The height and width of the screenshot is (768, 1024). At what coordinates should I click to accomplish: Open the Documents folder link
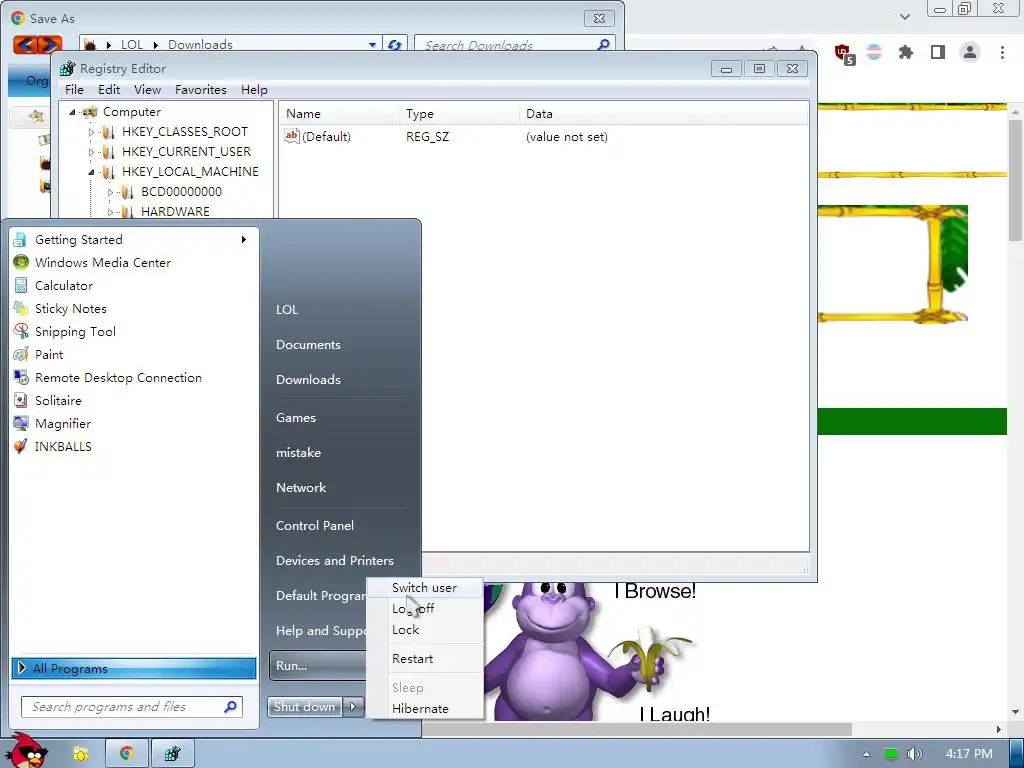point(308,345)
